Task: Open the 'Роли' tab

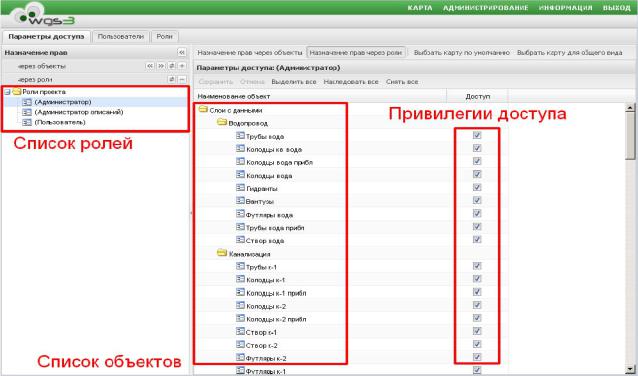Action: tap(164, 37)
